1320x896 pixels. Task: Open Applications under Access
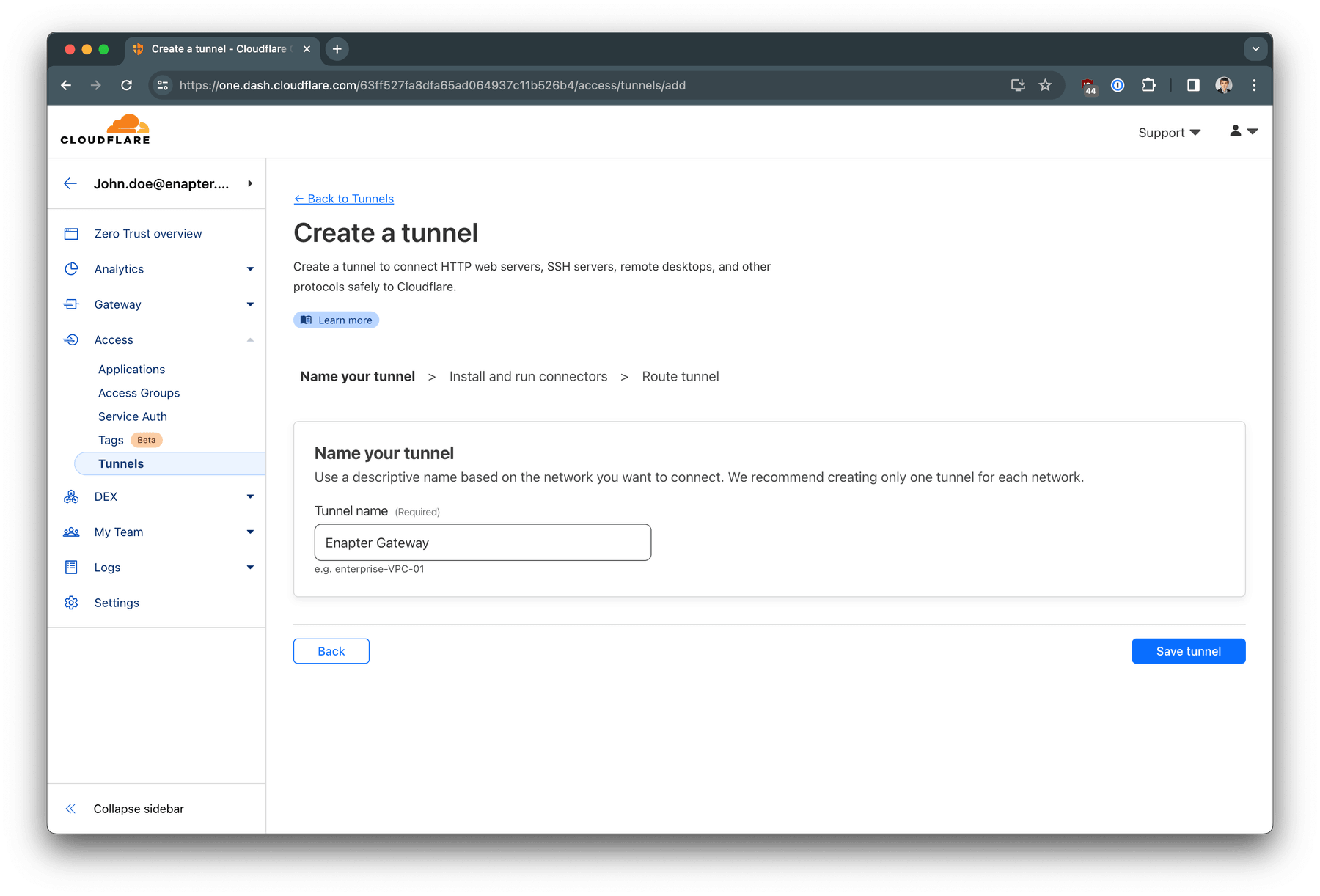click(x=131, y=370)
